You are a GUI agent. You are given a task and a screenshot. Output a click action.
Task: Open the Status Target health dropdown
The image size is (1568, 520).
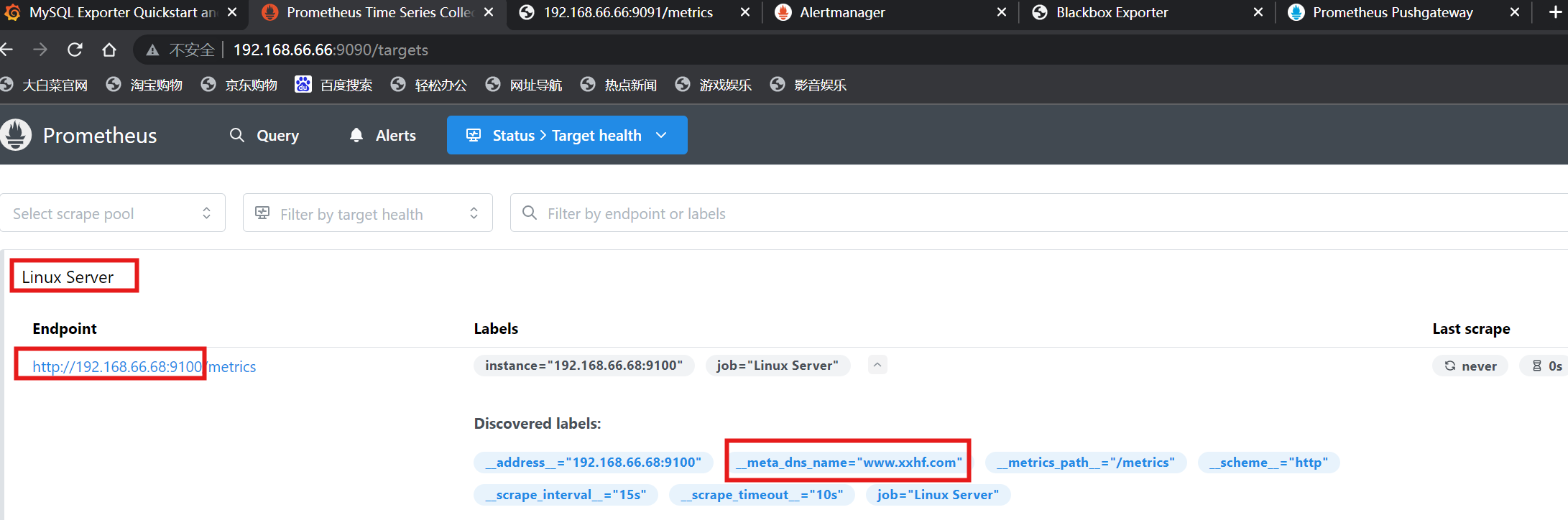567,135
